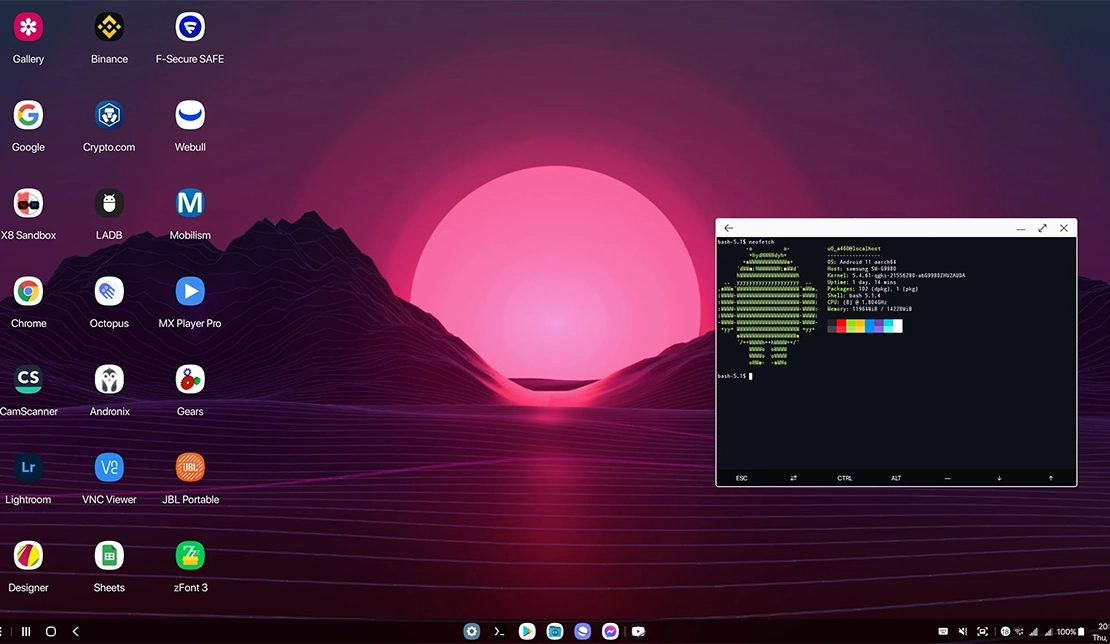Open Termux from the taskbar

[499, 631]
